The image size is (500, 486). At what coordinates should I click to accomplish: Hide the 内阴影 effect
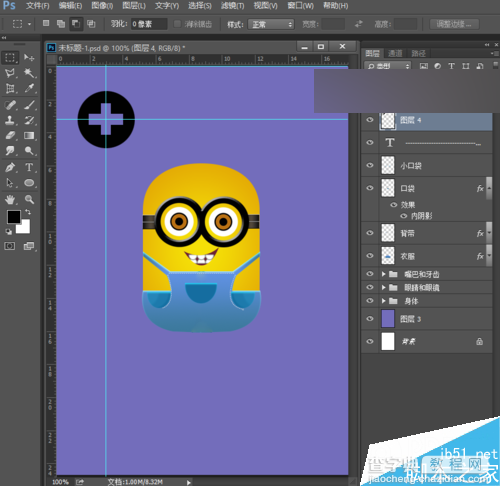point(404,216)
